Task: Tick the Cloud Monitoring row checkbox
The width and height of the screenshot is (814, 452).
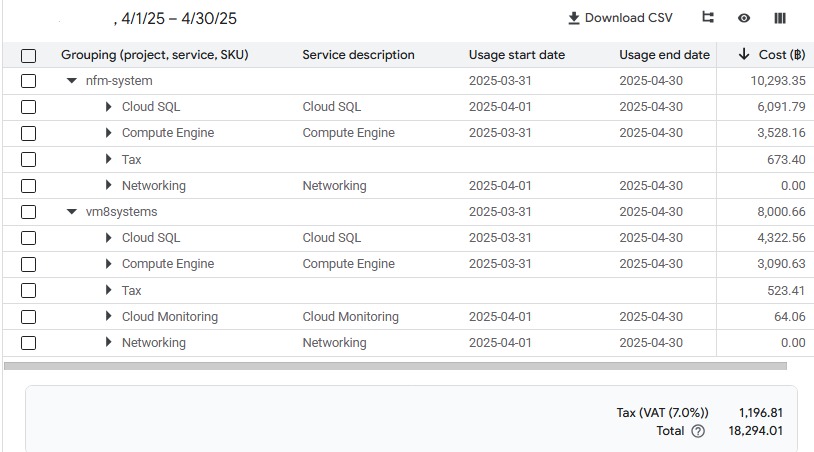Action: point(29,317)
